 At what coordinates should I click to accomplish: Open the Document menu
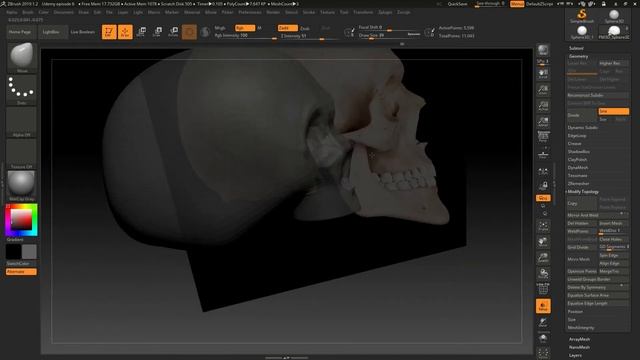(x=63, y=12)
